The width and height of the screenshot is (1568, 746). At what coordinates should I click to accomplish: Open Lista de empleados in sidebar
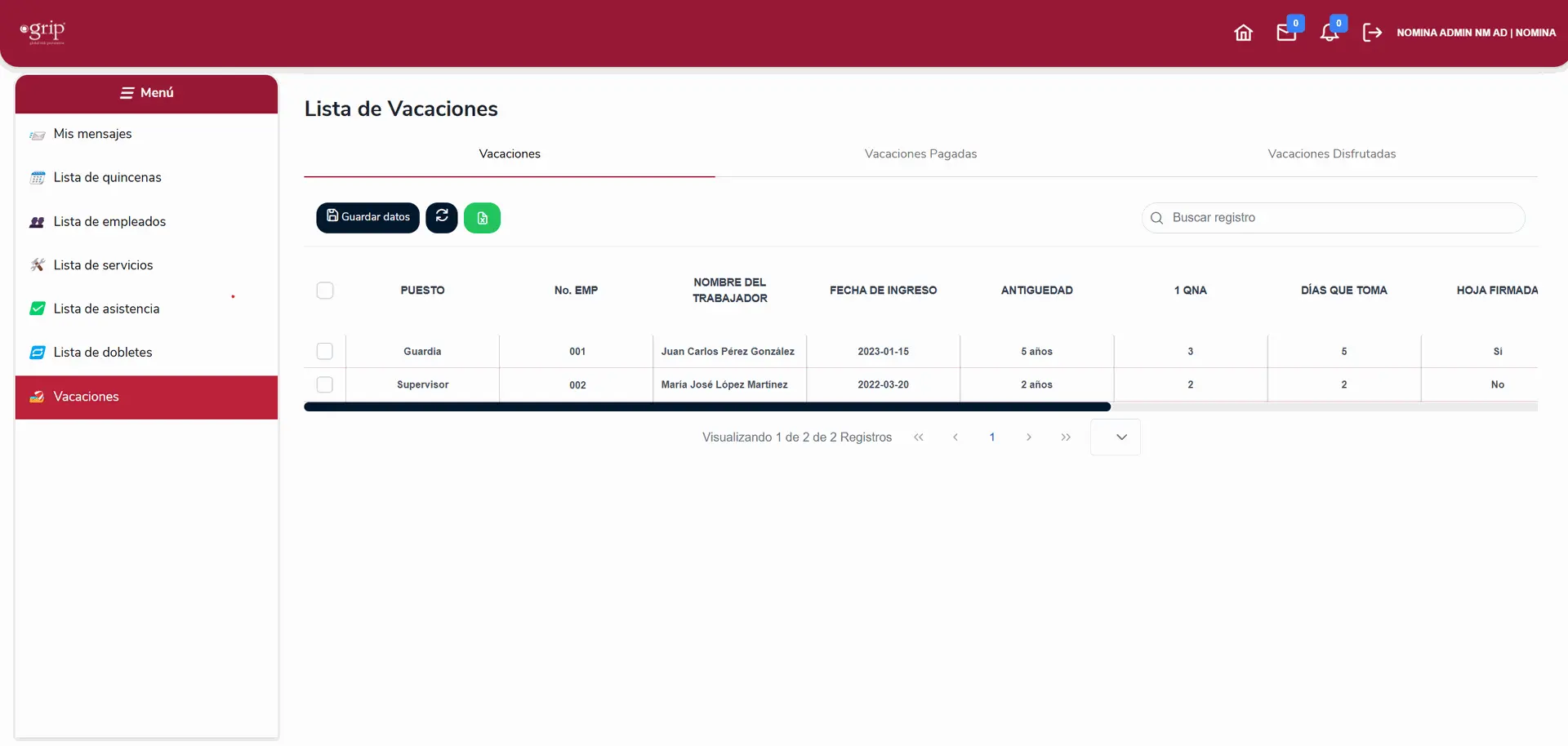point(109,222)
